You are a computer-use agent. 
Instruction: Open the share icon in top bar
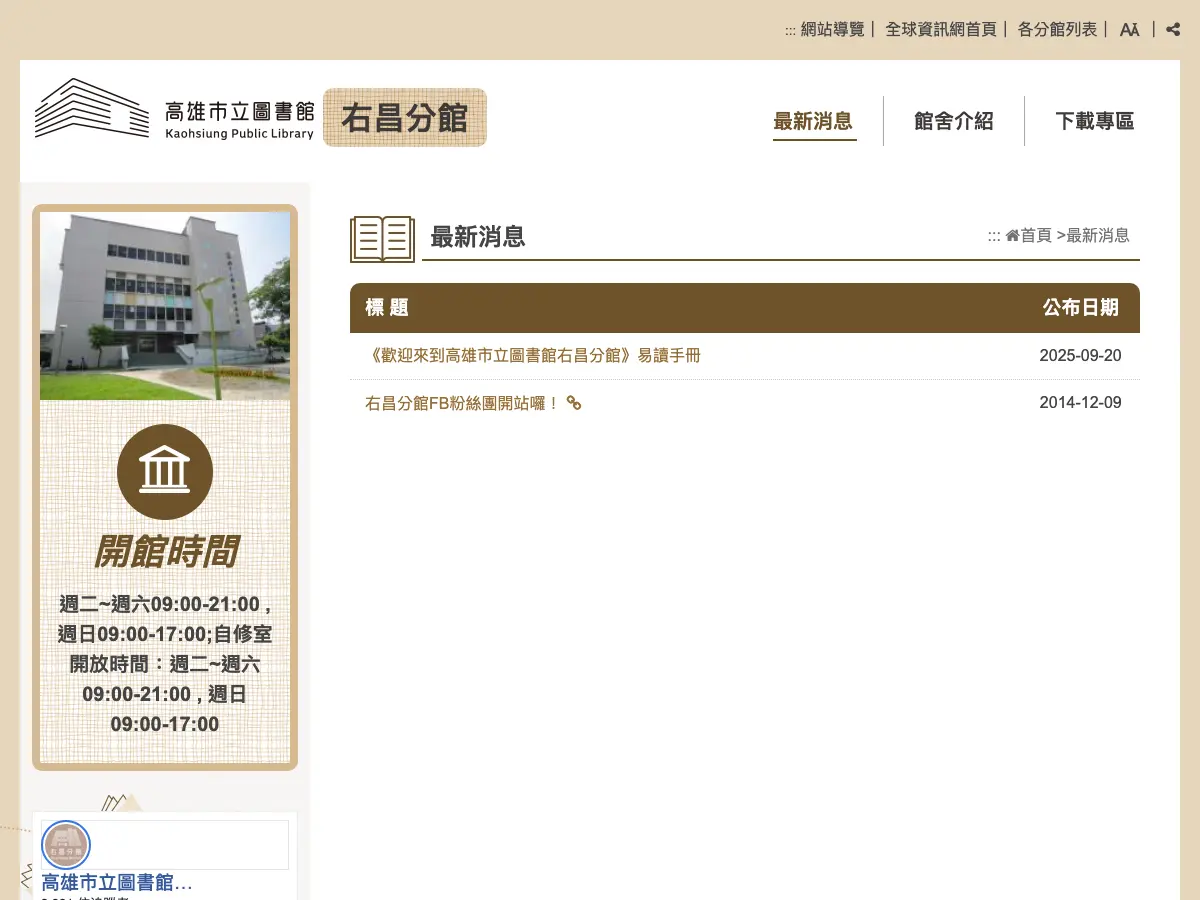point(1173,29)
